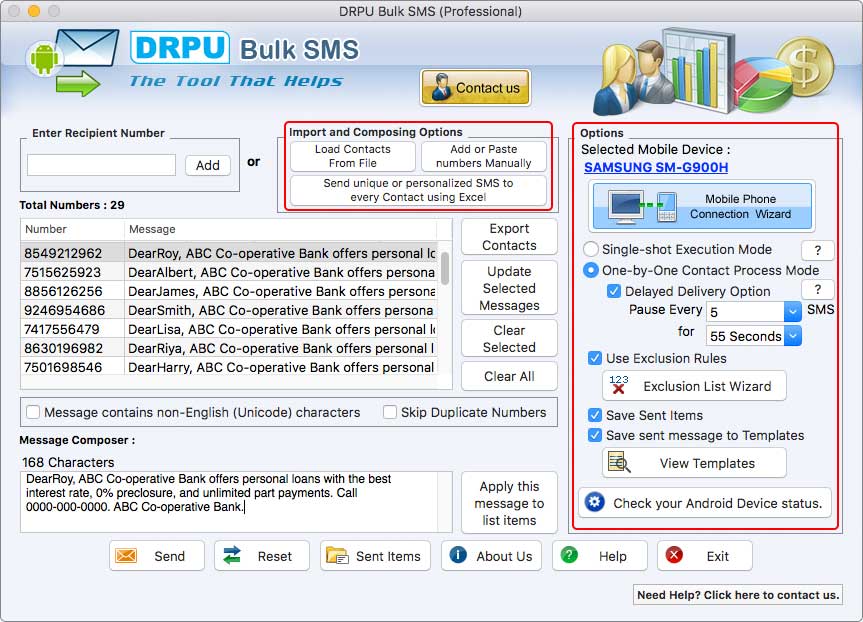863x622 pixels.
Task: Click the red X Exit icon
Action: coord(674,555)
